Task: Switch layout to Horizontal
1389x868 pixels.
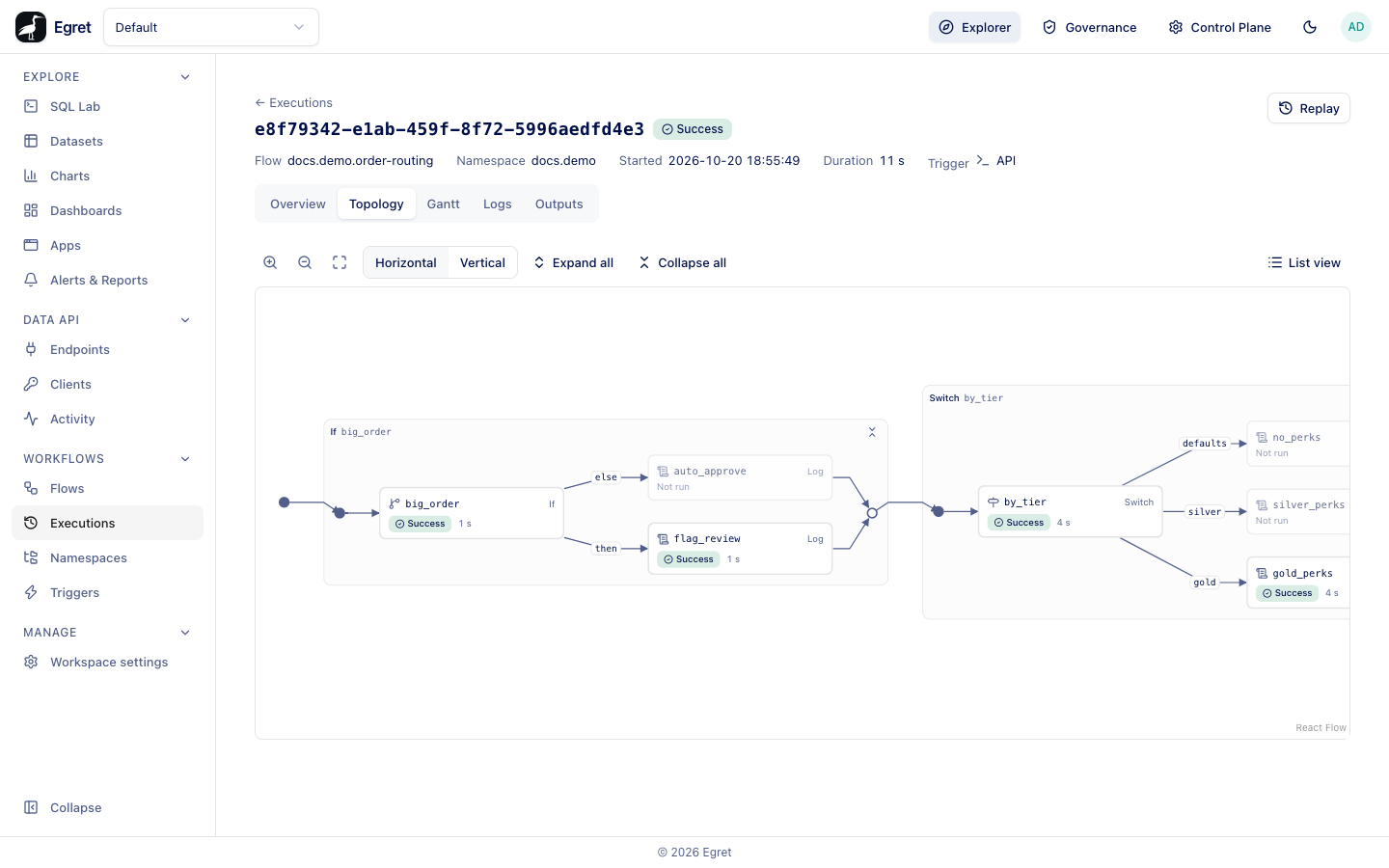Action: coord(406,262)
